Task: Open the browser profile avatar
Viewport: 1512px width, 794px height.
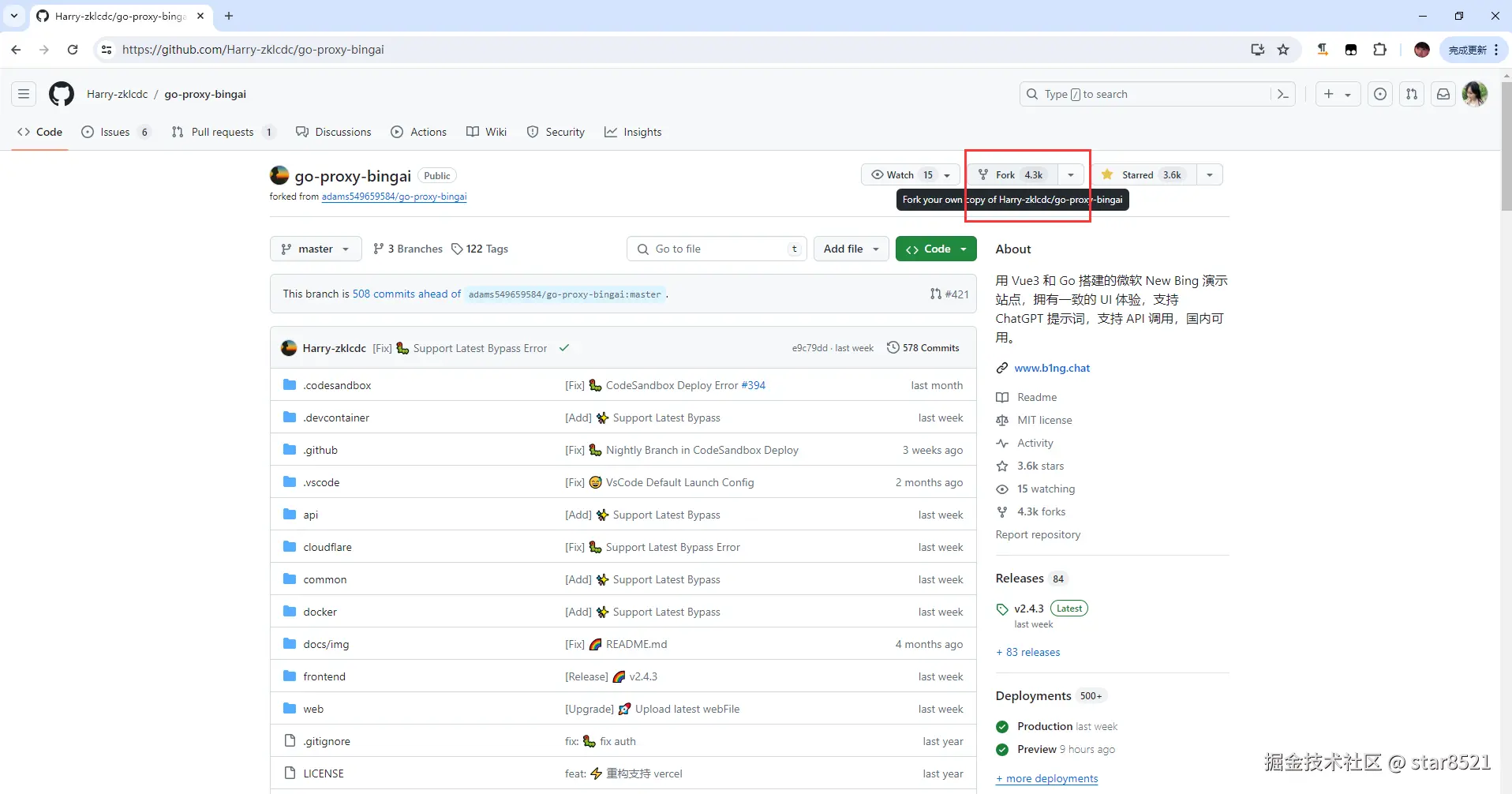Action: click(x=1422, y=50)
